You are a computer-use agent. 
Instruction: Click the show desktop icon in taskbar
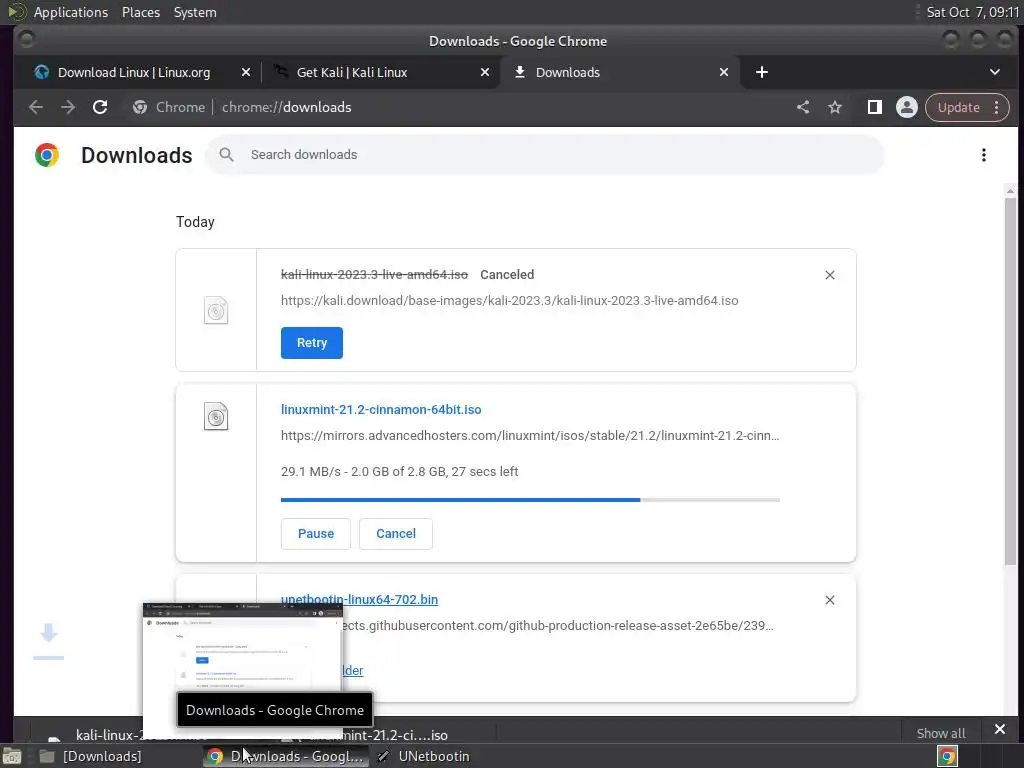[12, 756]
